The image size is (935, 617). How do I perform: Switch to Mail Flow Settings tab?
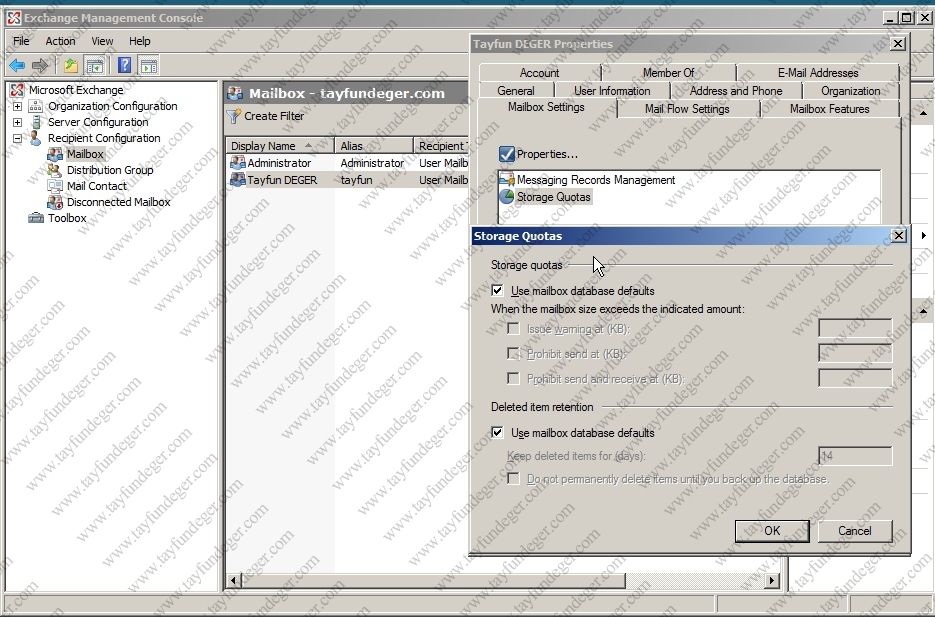pyautogui.click(x=687, y=109)
